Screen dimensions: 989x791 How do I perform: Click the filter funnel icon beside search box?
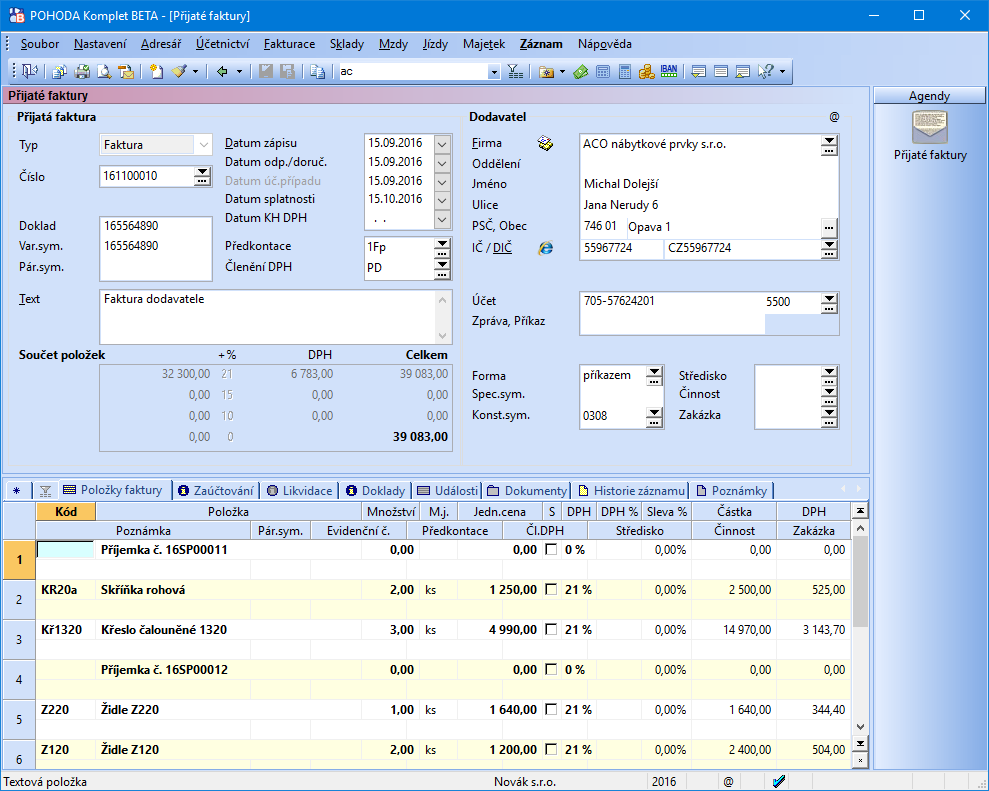point(515,71)
